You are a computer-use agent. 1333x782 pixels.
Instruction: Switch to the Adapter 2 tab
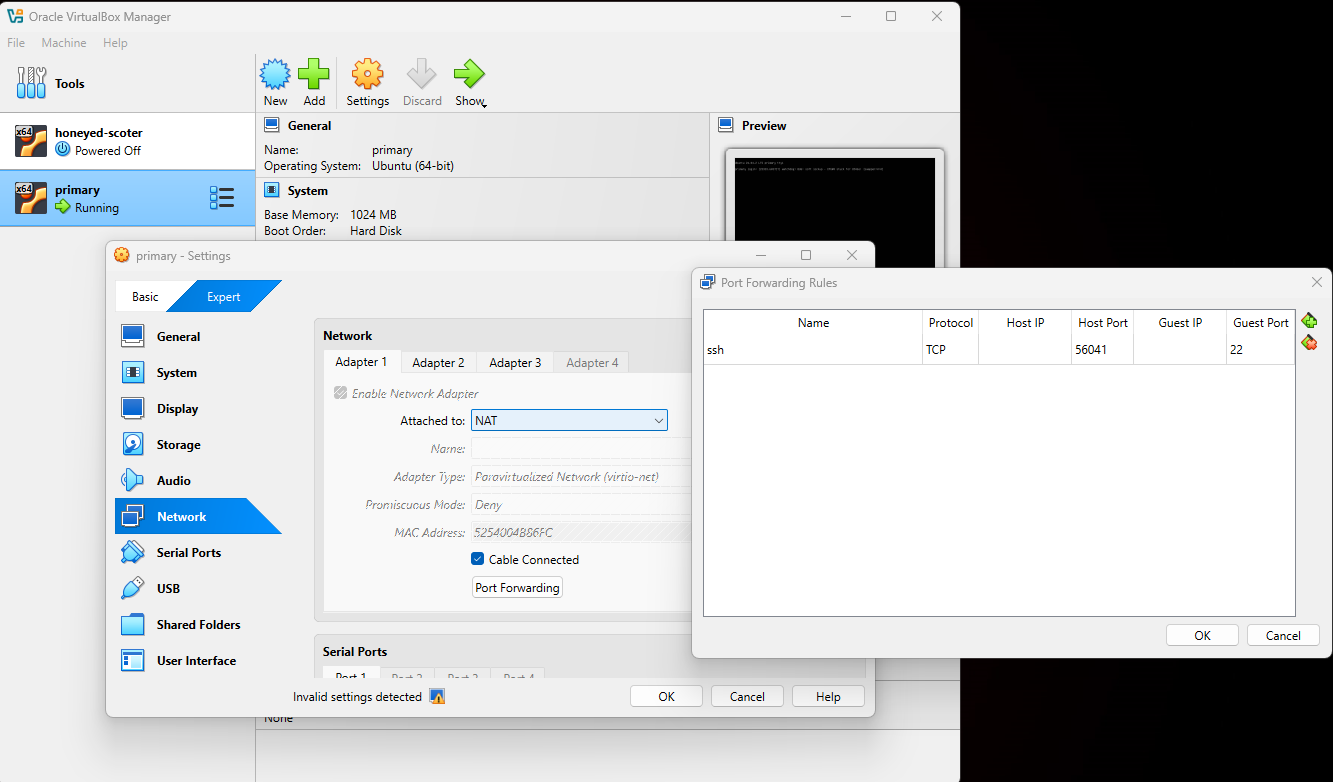[438, 363]
